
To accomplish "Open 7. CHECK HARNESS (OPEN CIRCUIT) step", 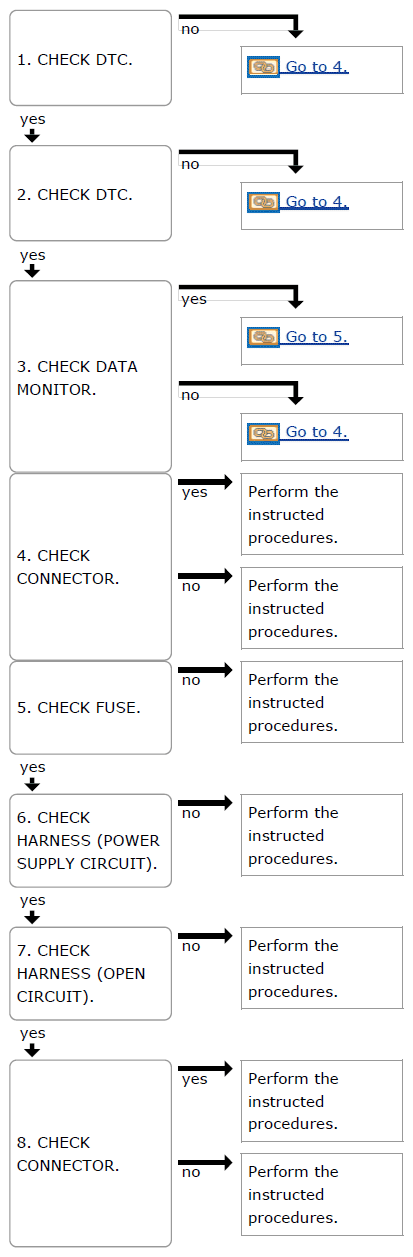I will tap(91, 973).
